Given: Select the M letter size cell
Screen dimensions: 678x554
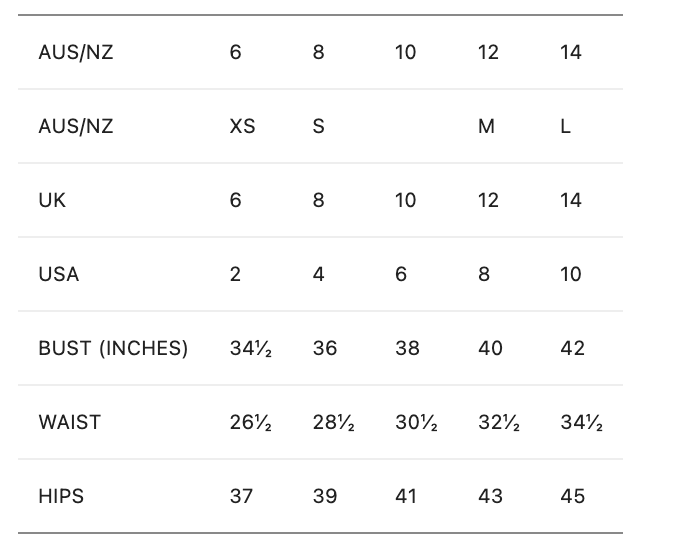Looking at the screenshot, I should click(486, 127).
